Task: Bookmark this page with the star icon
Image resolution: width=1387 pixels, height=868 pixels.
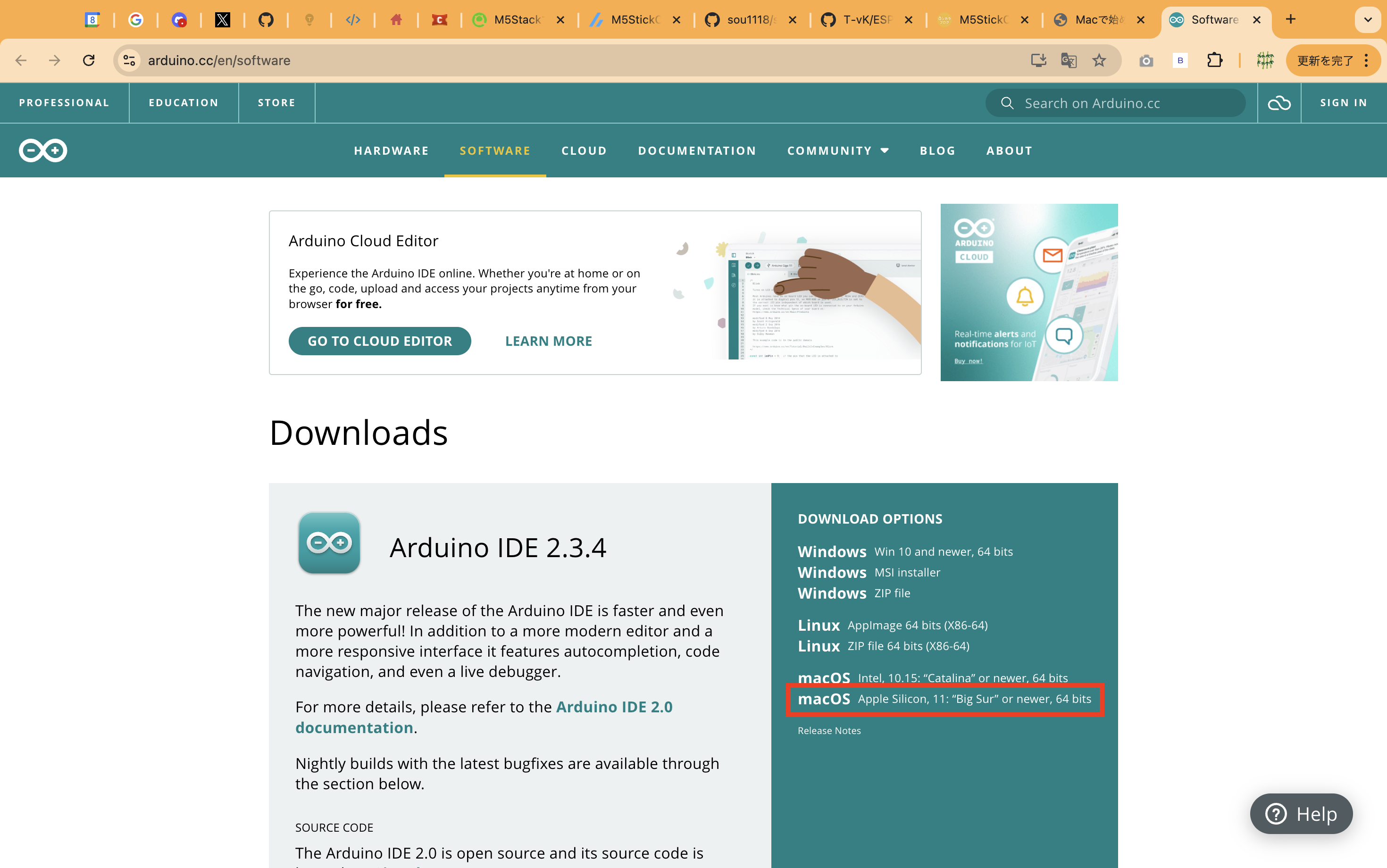Action: point(1099,60)
